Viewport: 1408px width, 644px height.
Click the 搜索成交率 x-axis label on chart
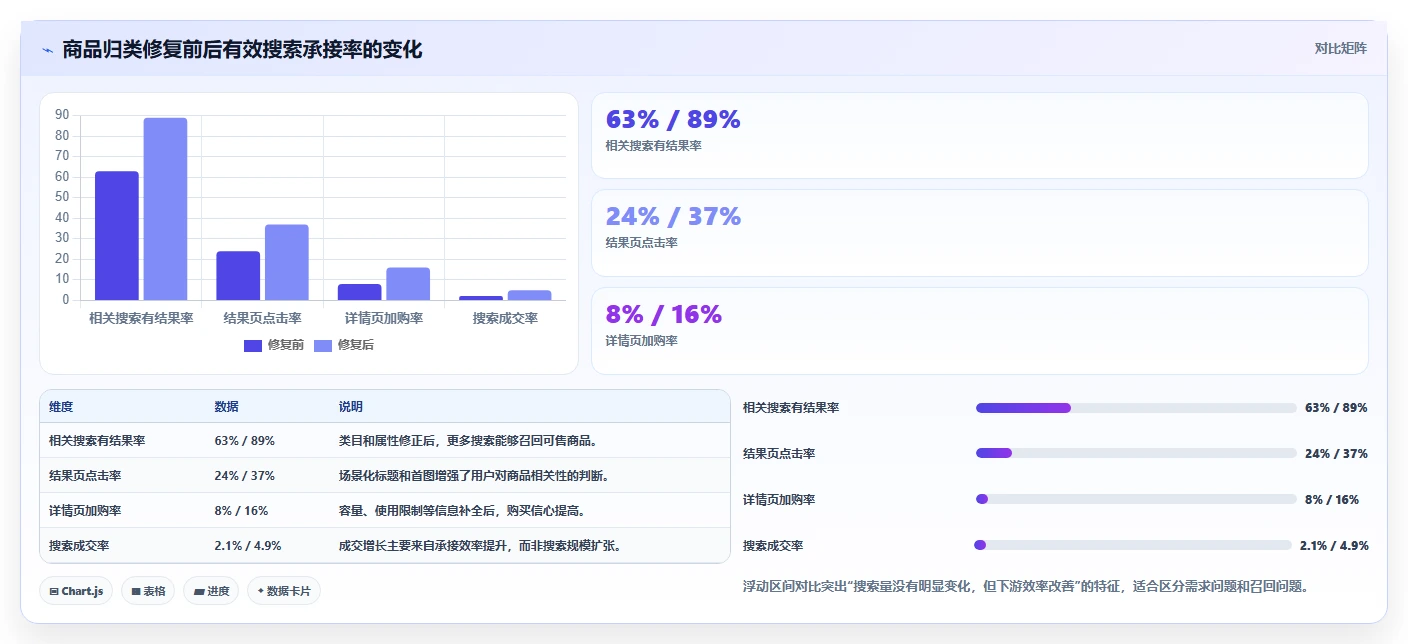click(x=505, y=318)
